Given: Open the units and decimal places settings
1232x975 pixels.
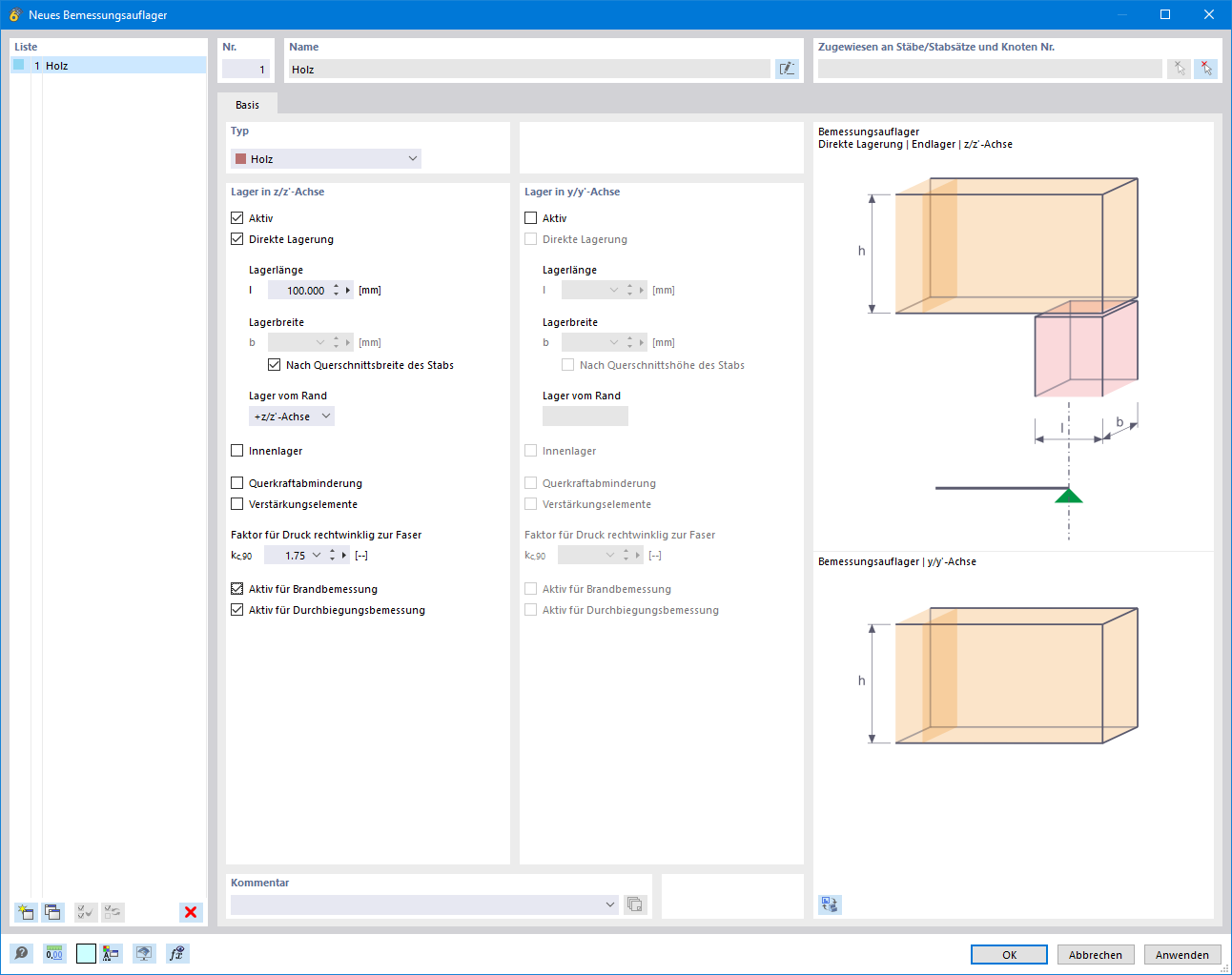Looking at the screenshot, I should (x=55, y=953).
